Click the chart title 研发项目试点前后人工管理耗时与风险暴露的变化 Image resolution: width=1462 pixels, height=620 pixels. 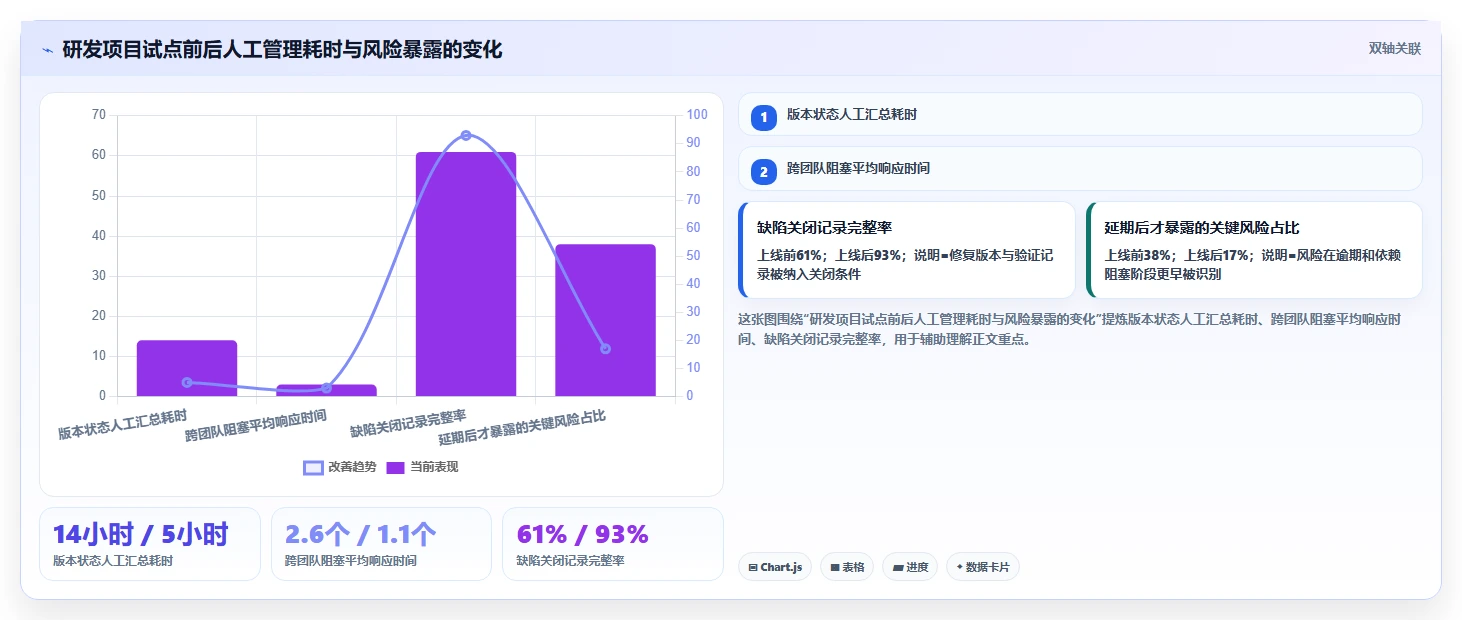[x=282, y=50]
